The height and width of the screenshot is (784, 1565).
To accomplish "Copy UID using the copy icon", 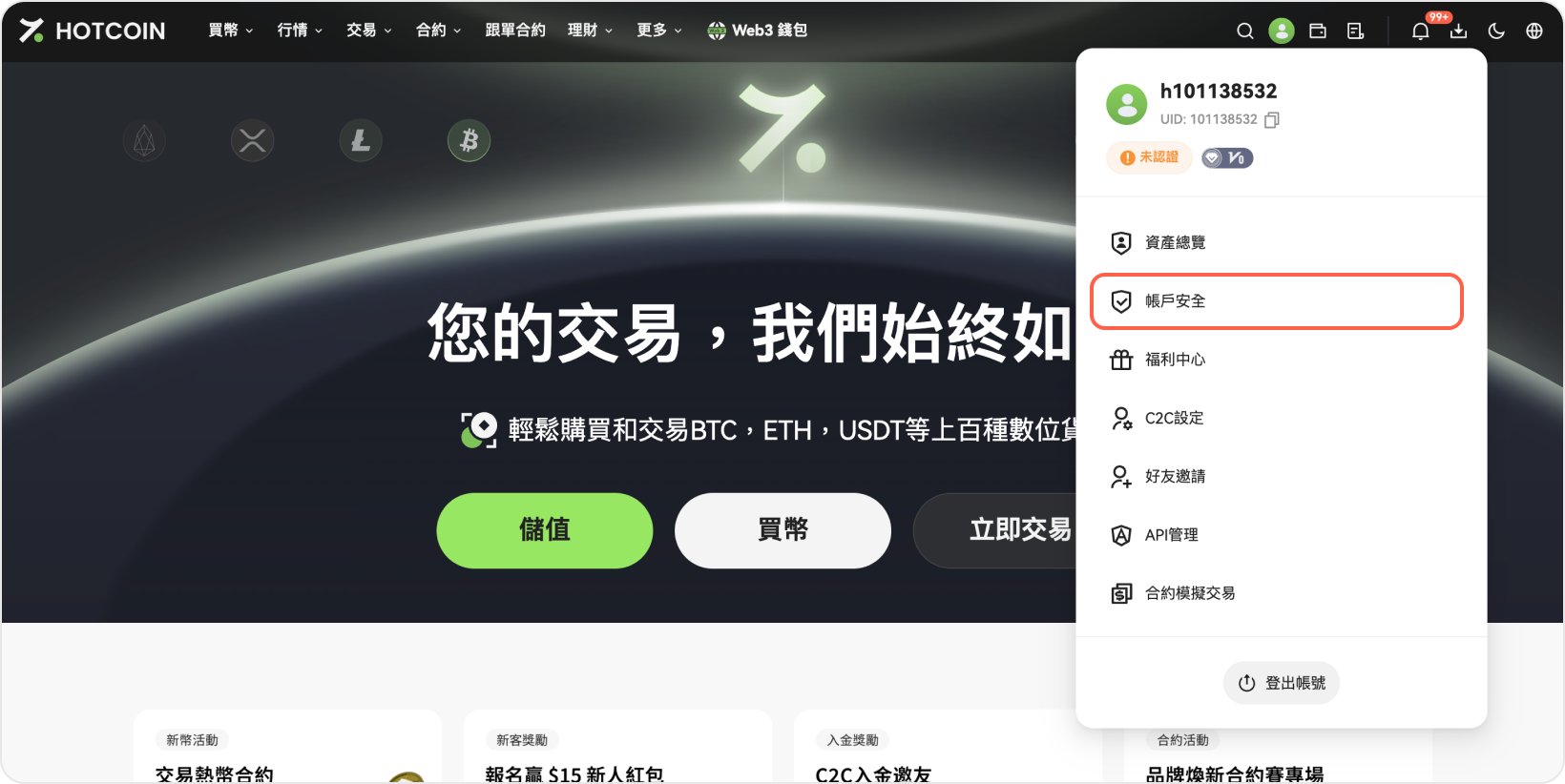I will point(1271,120).
